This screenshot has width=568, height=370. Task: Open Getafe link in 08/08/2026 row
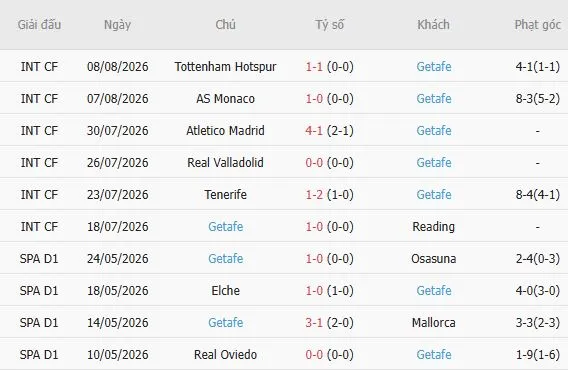434,67
